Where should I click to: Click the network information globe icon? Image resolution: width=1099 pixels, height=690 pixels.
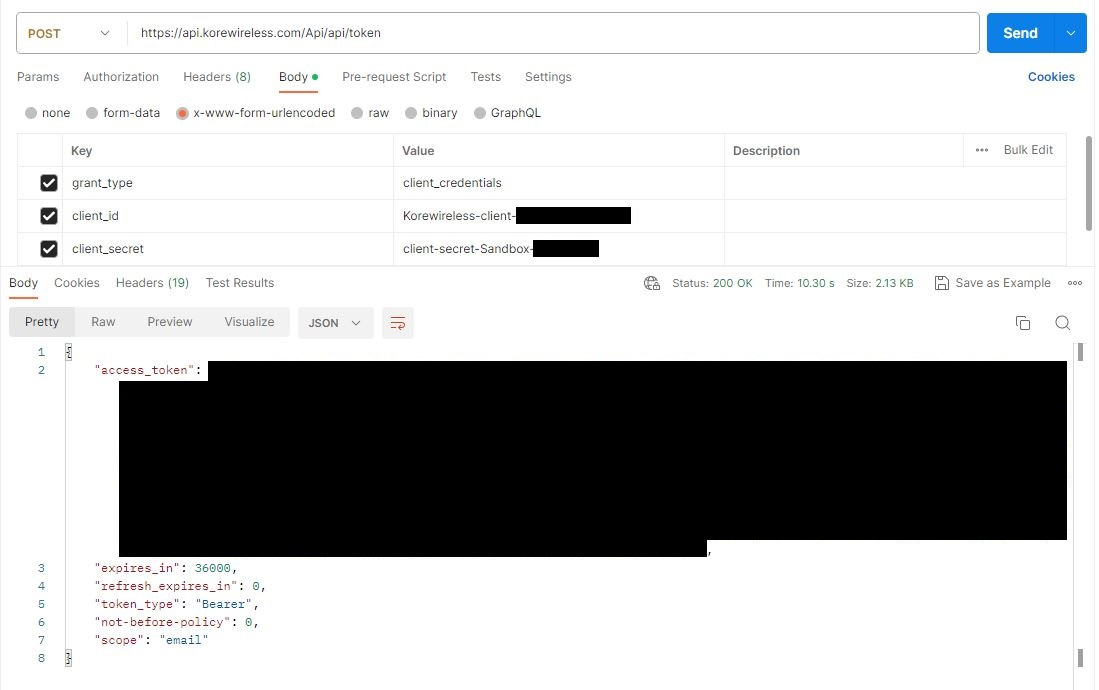[651, 283]
